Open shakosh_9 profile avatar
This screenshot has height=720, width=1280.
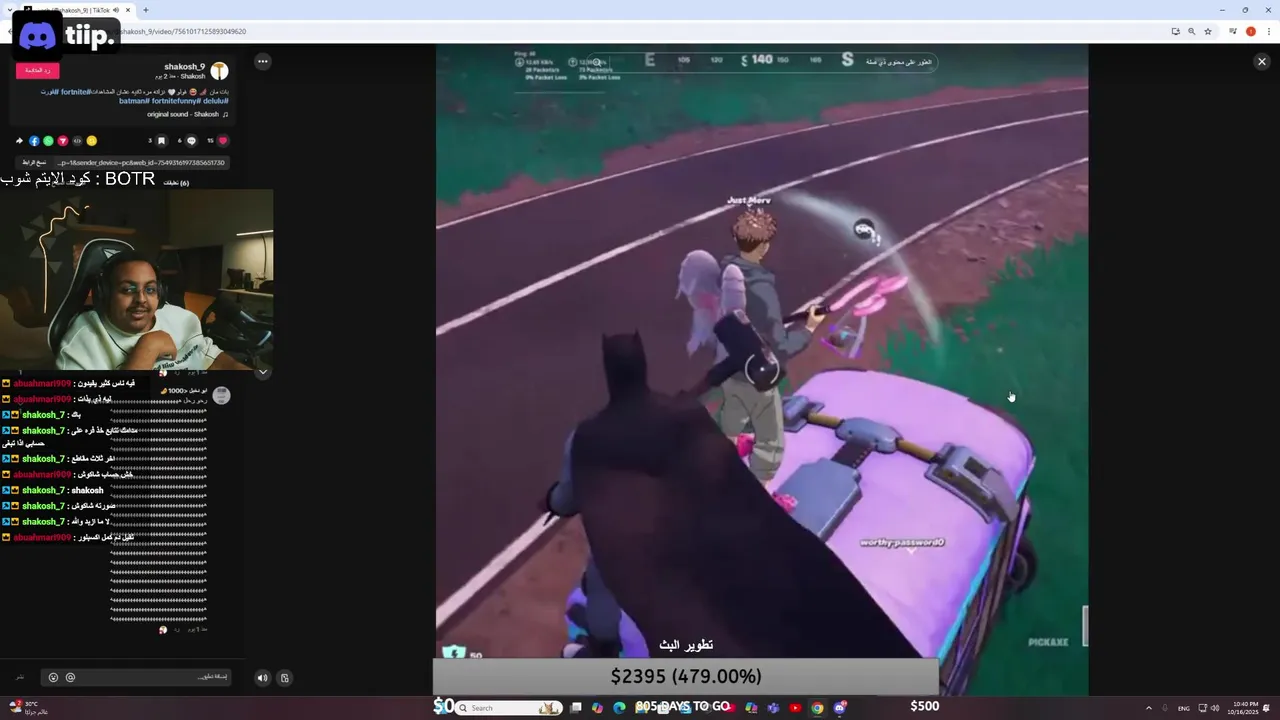(x=219, y=70)
